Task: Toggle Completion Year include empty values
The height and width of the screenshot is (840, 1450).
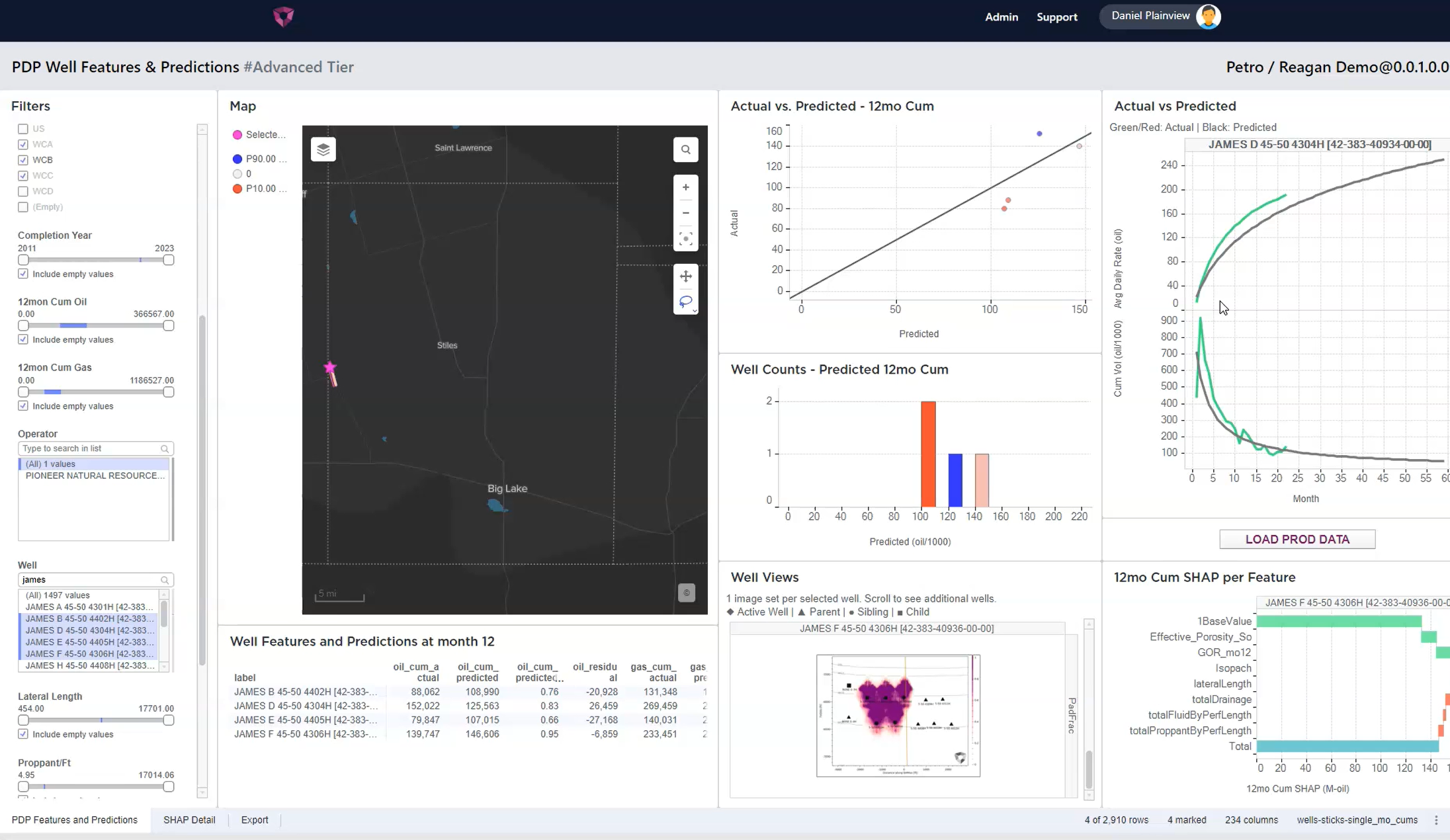Action: 23,274
